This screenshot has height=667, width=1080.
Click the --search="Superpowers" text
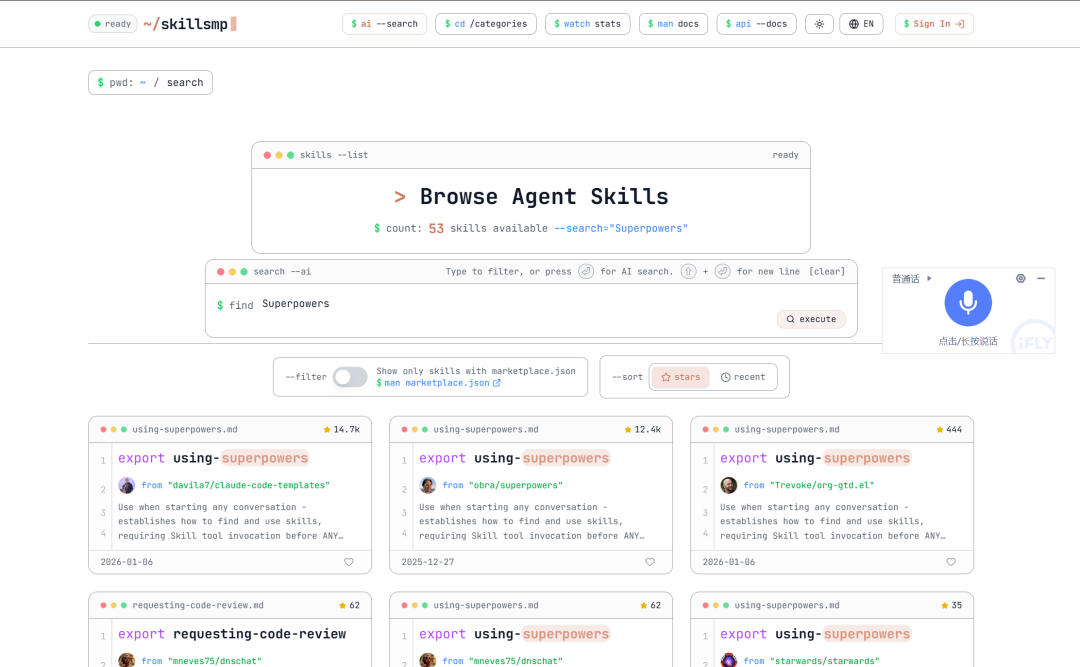point(621,228)
